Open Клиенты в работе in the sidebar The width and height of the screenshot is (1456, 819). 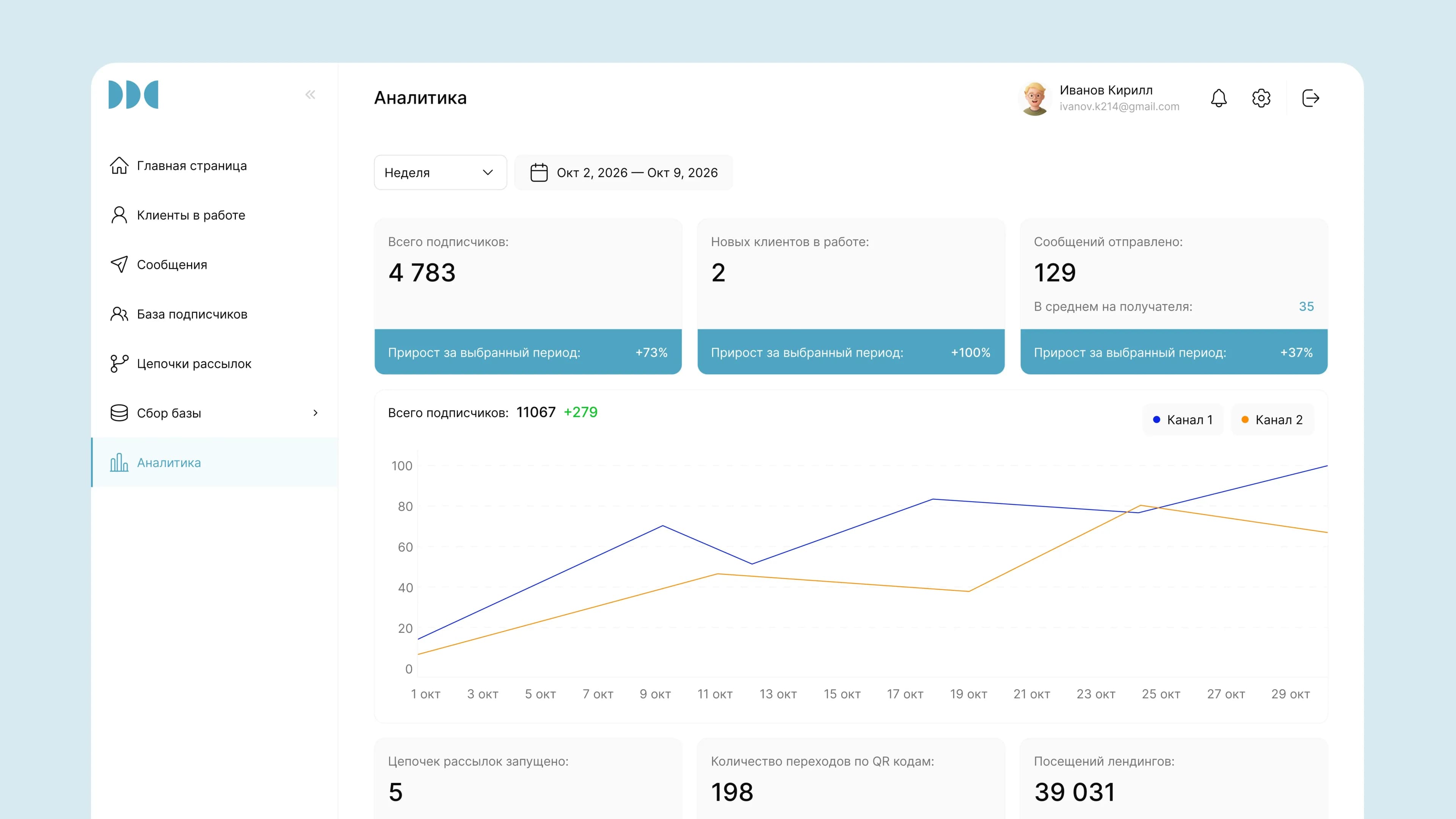pos(214,215)
